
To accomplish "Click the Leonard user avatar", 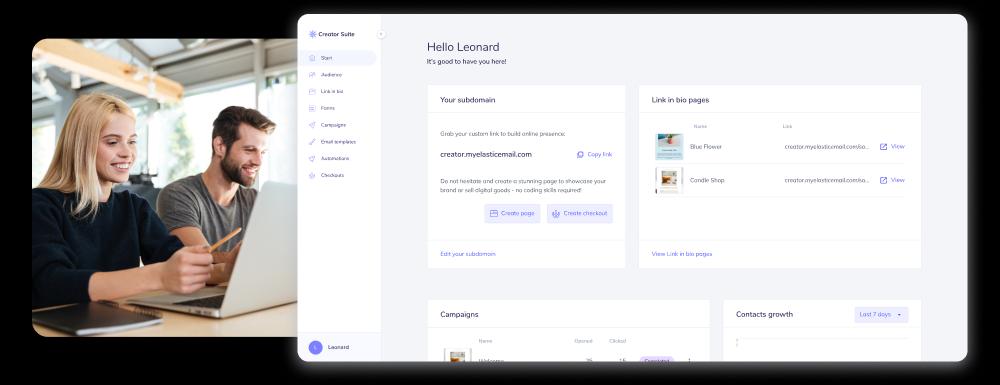I will 315,347.
